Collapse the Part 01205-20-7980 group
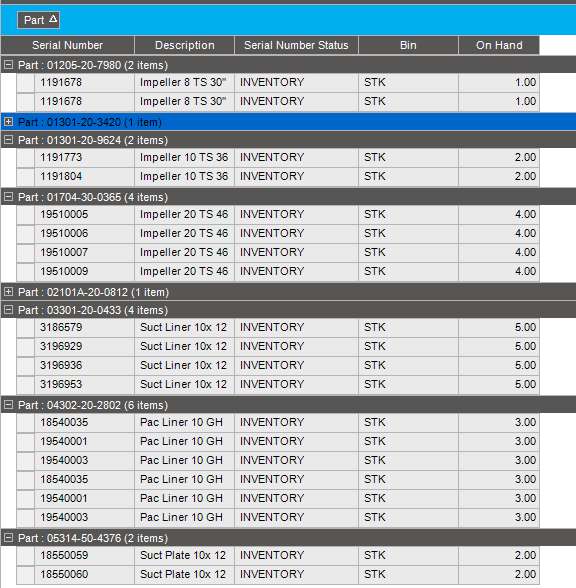Image resolution: width=576 pixels, height=588 pixels. coord(8,65)
